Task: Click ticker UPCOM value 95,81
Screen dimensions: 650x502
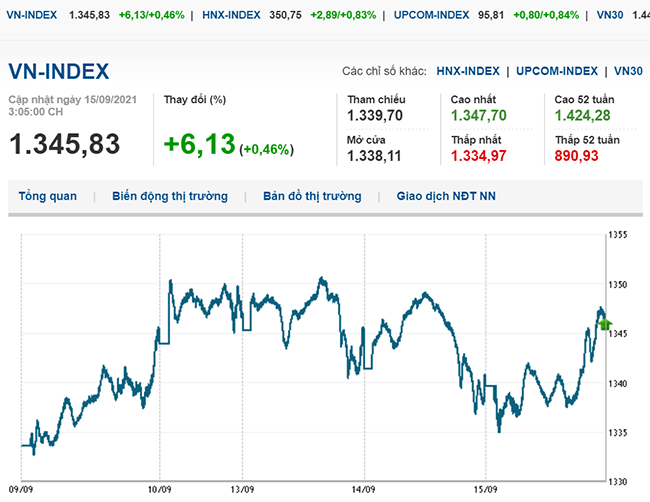Action: tap(491, 15)
